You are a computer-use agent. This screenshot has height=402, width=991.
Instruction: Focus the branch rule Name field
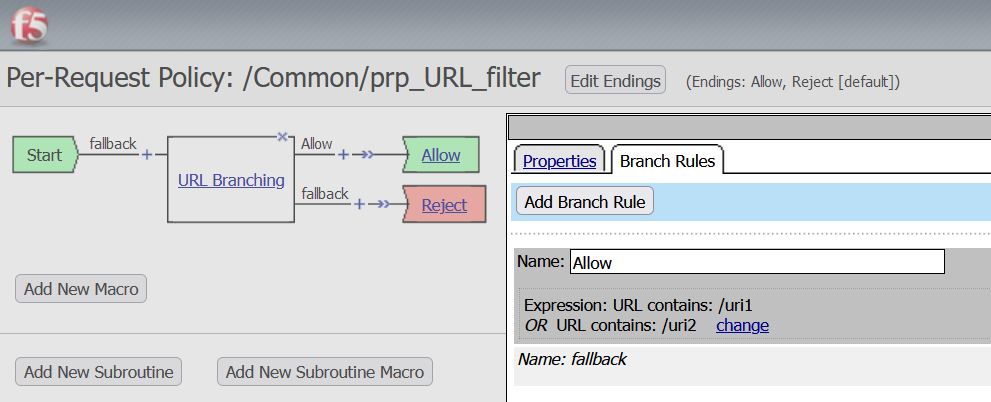[x=756, y=262]
